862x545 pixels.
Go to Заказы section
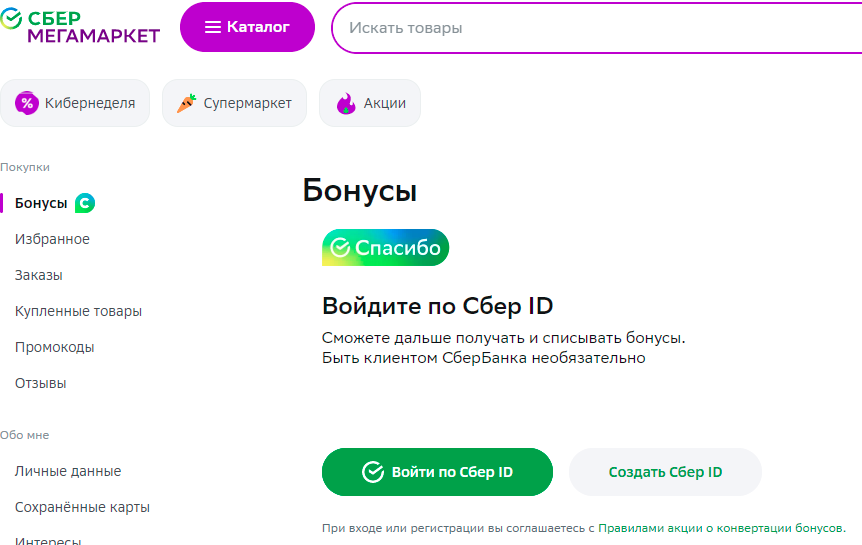[x=38, y=275]
